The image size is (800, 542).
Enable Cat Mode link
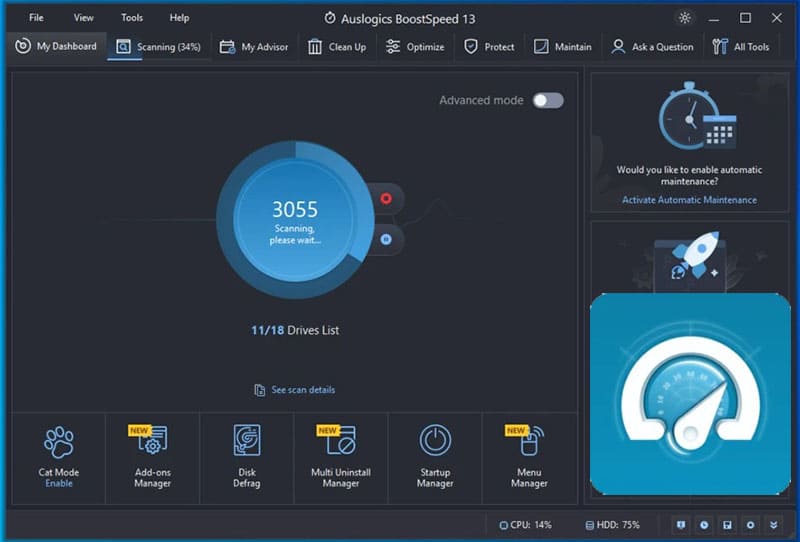point(59,484)
